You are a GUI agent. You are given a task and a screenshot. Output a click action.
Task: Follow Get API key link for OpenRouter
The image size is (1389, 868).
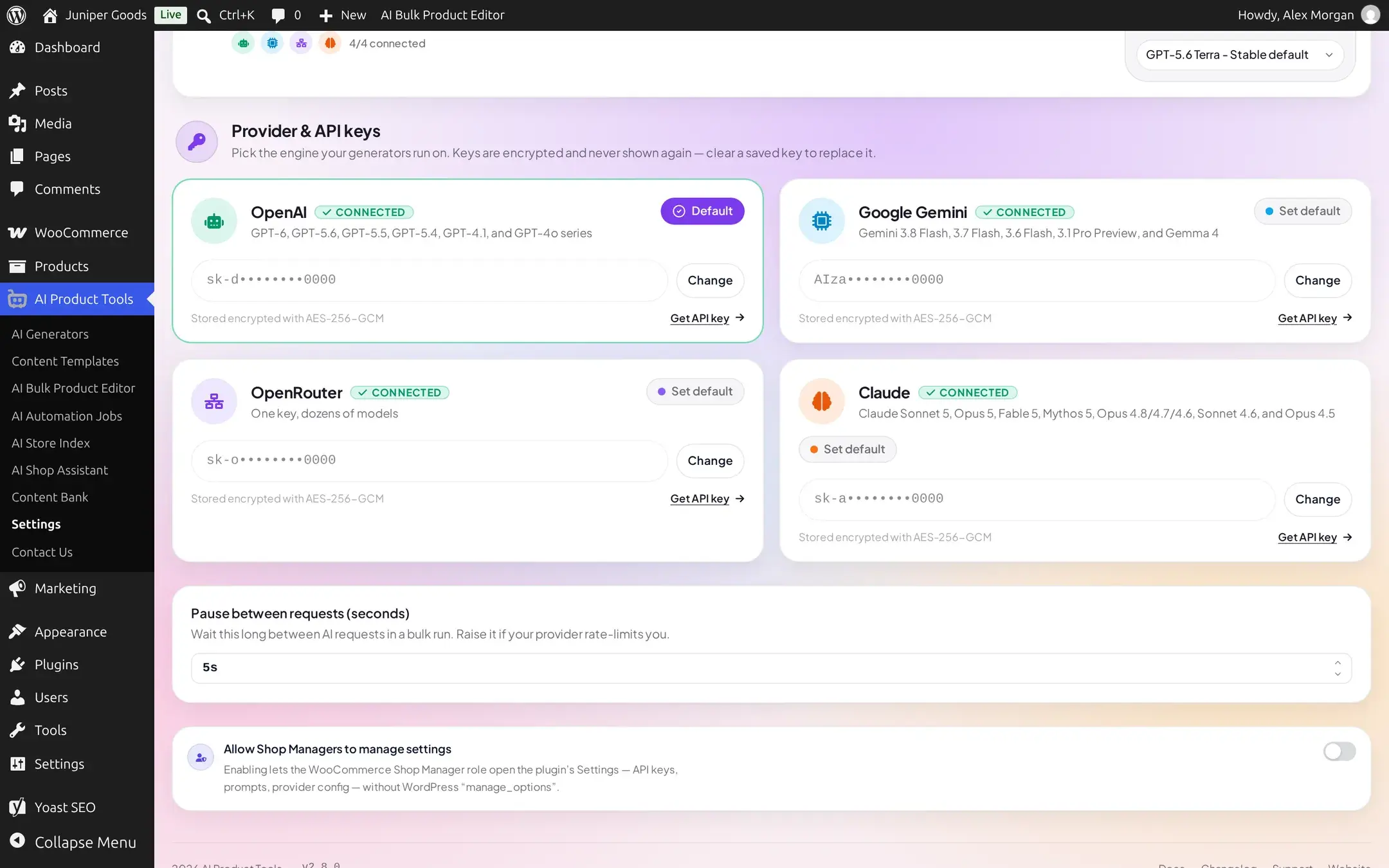[x=707, y=498]
